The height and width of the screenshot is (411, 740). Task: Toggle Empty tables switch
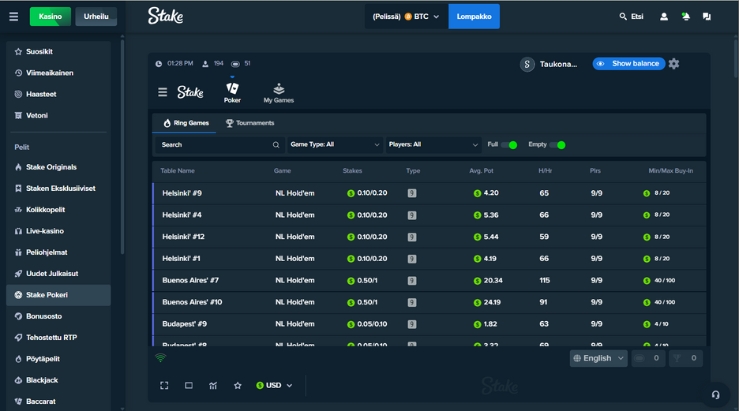[557, 145]
